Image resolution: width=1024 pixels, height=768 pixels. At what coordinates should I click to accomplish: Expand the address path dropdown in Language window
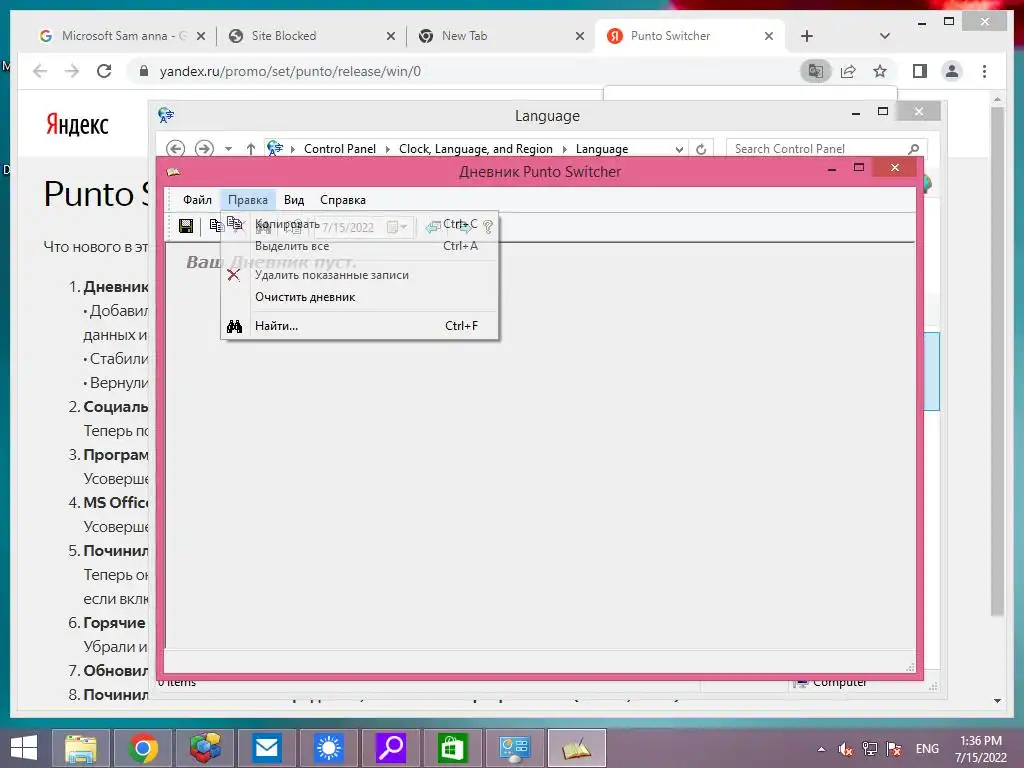click(x=679, y=150)
